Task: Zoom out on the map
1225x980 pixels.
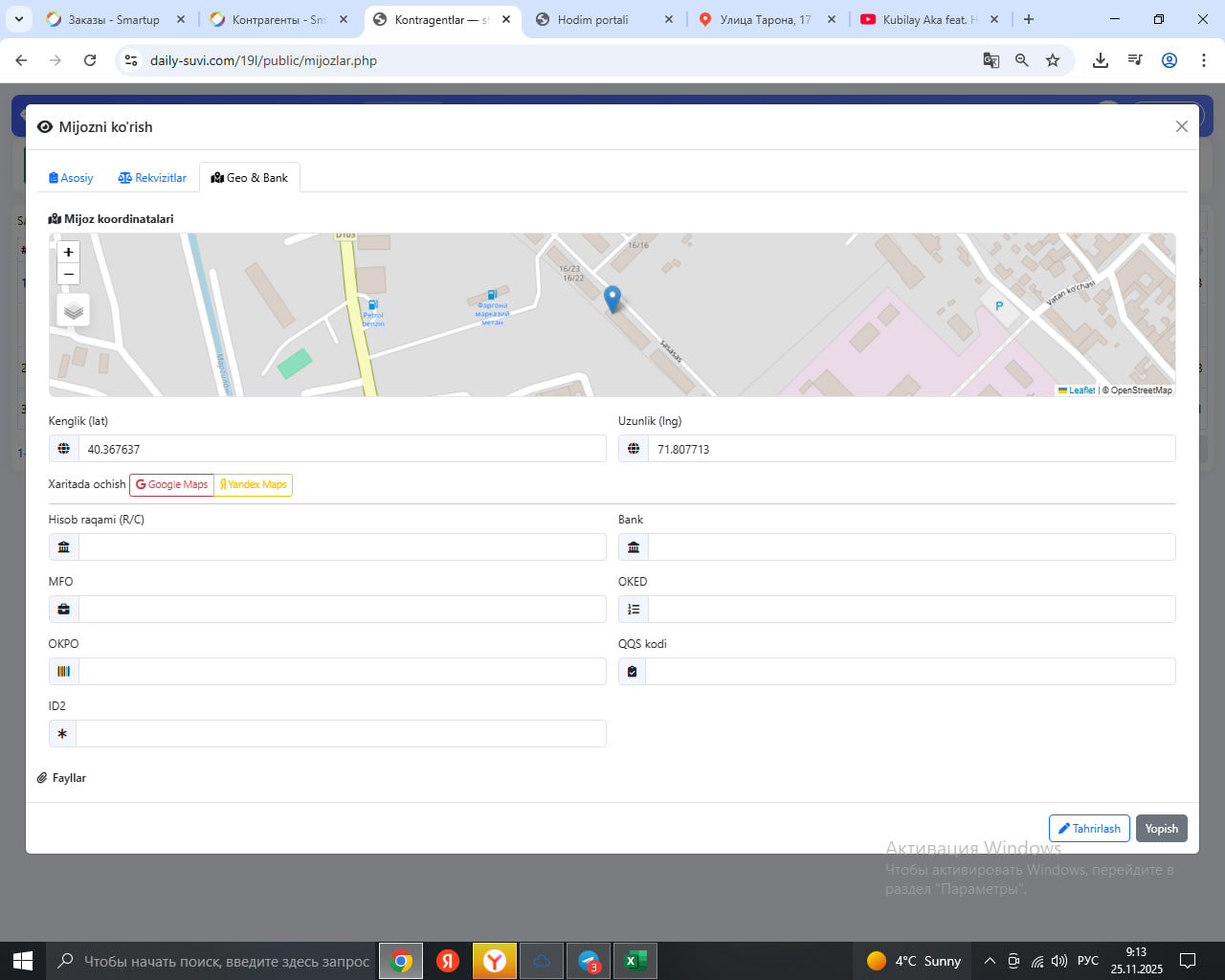Action: (x=68, y=275)
